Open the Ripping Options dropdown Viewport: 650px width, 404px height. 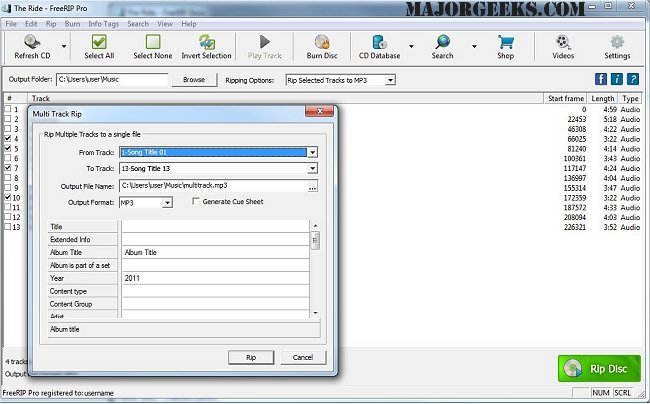(390, 80)
